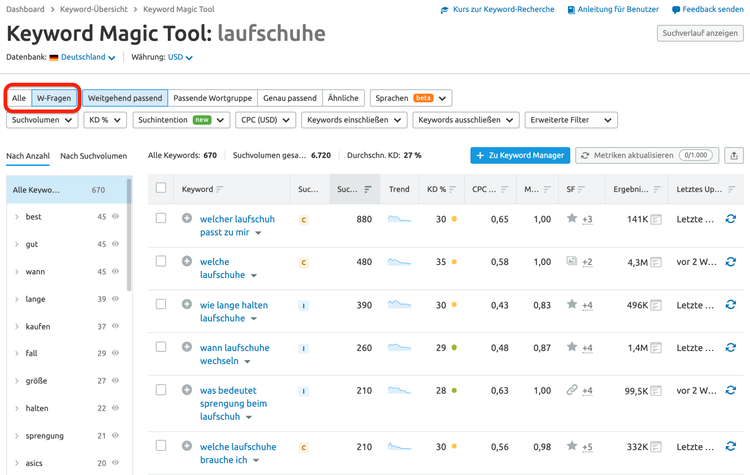Change the Währung USD selector

point(180,57)
